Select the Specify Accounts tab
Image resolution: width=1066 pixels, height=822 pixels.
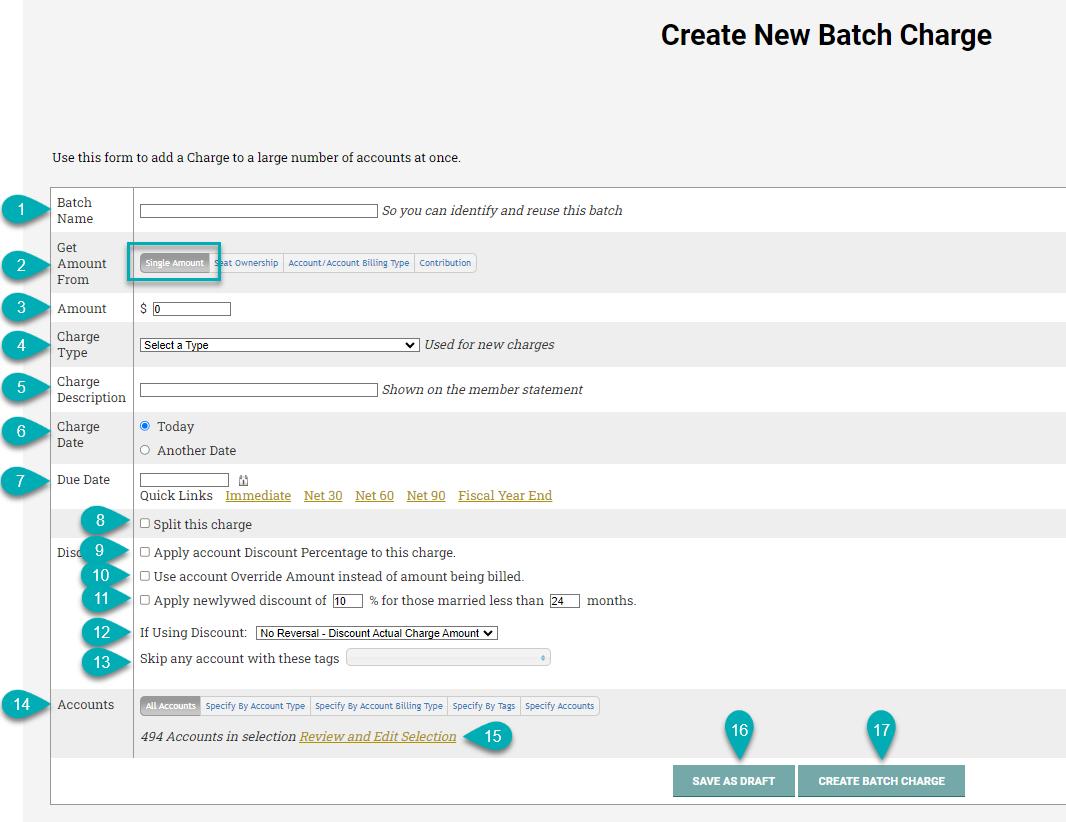559,705
